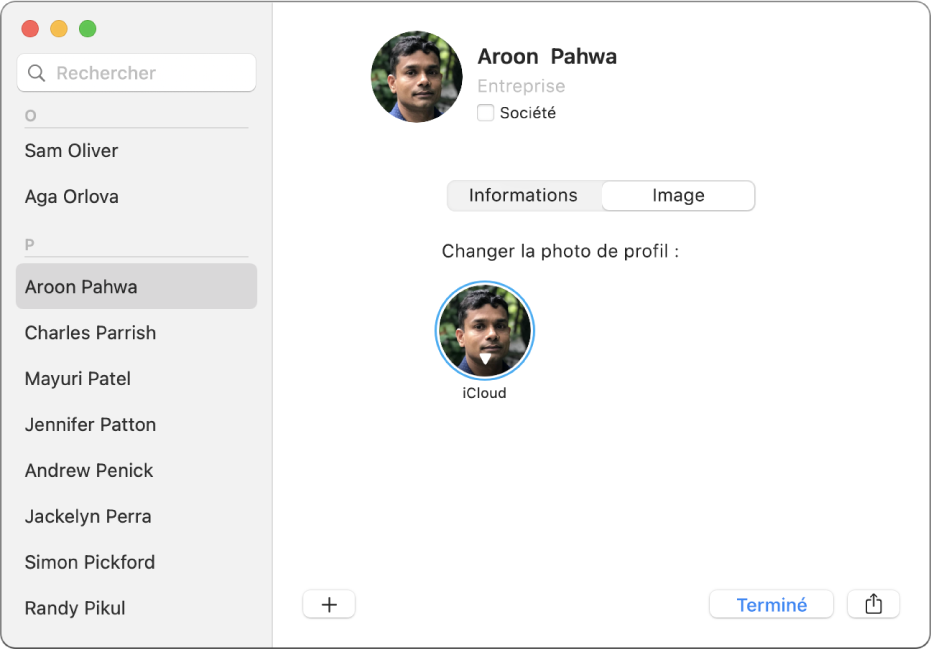Screen dimensions: 931x649
Task: Select contact Jennifer Patton
Action: point(90,425)
